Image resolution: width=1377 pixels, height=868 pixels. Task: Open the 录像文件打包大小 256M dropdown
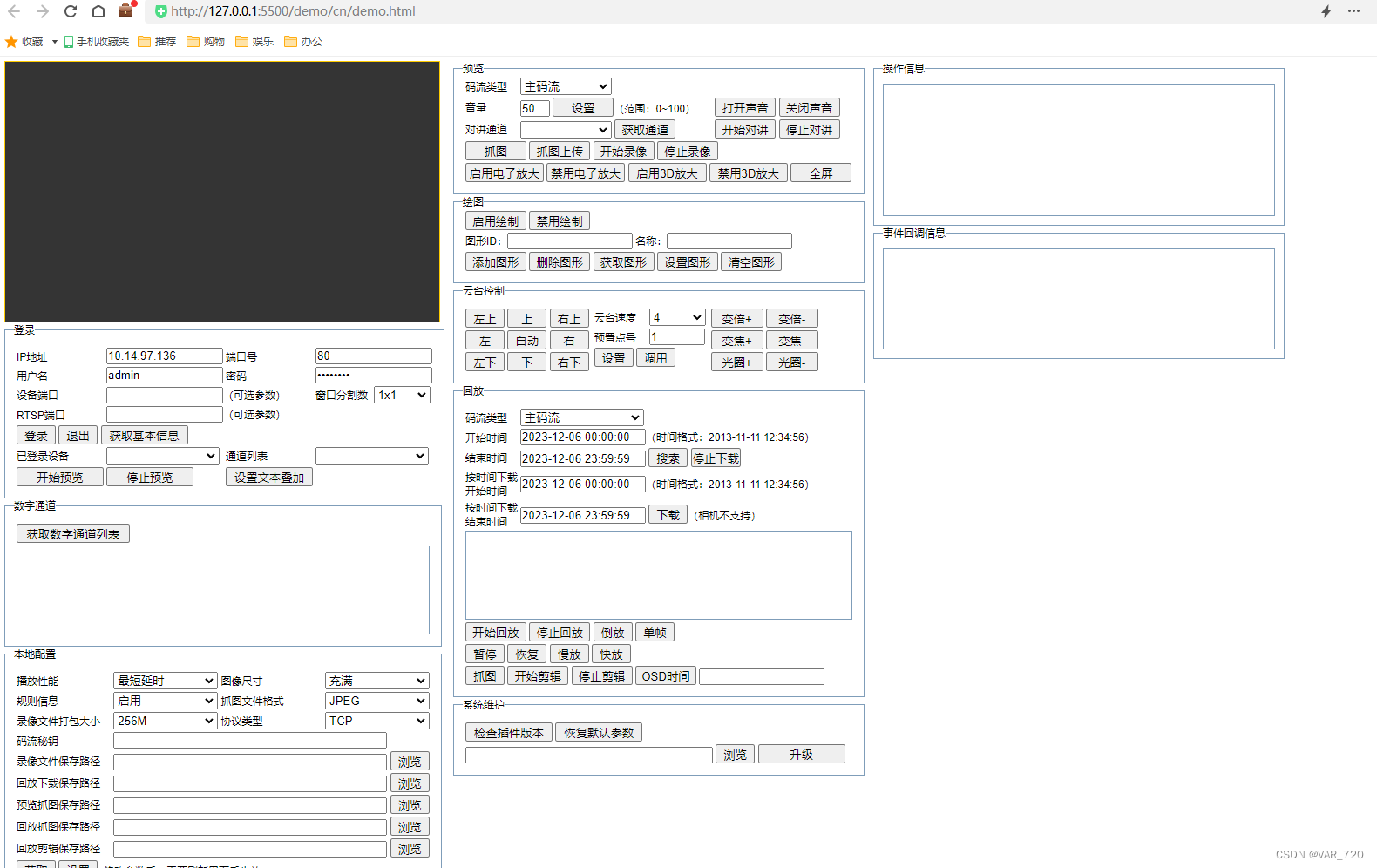165,721
